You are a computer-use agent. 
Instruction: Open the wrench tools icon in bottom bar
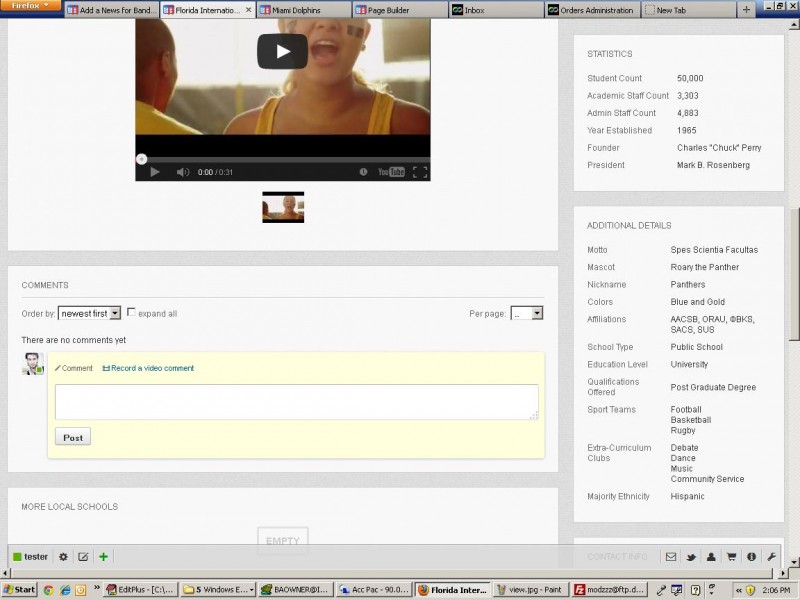(771, 557)
